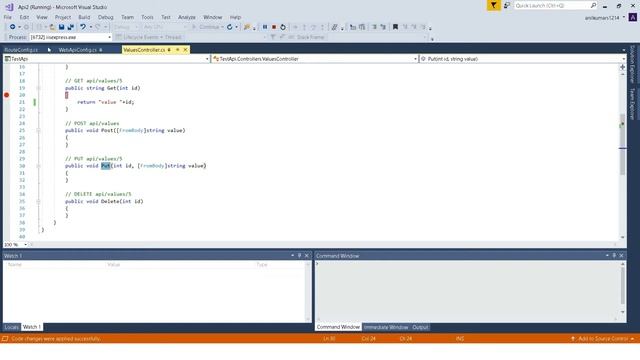
Task: Toggle auto-hide pin on Command Window panel
Action: [614, 256]
